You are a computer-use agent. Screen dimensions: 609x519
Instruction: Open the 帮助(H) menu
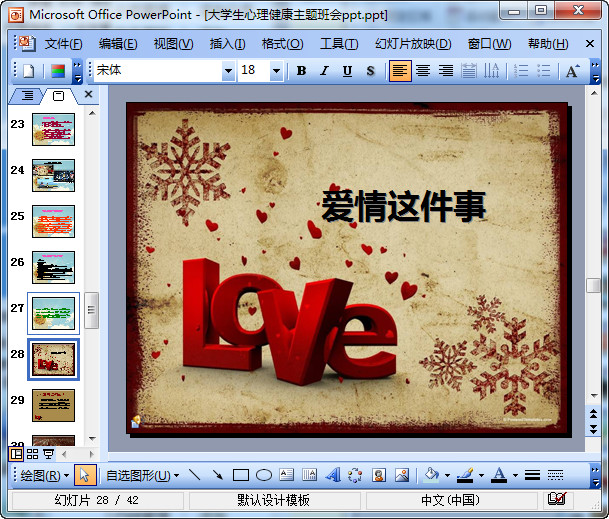click(548, 44)
